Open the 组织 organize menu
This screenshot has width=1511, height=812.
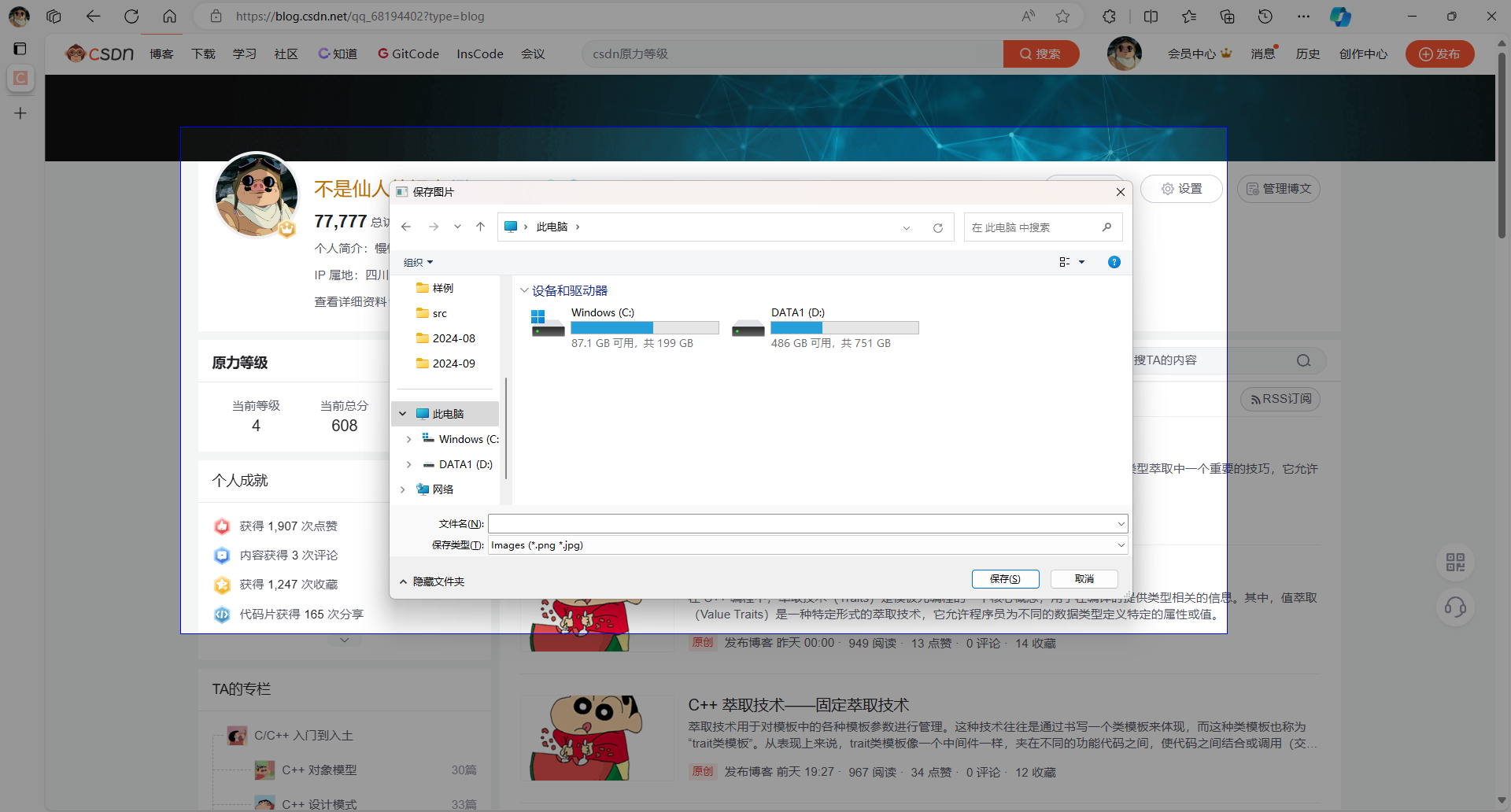pos(418,262)
